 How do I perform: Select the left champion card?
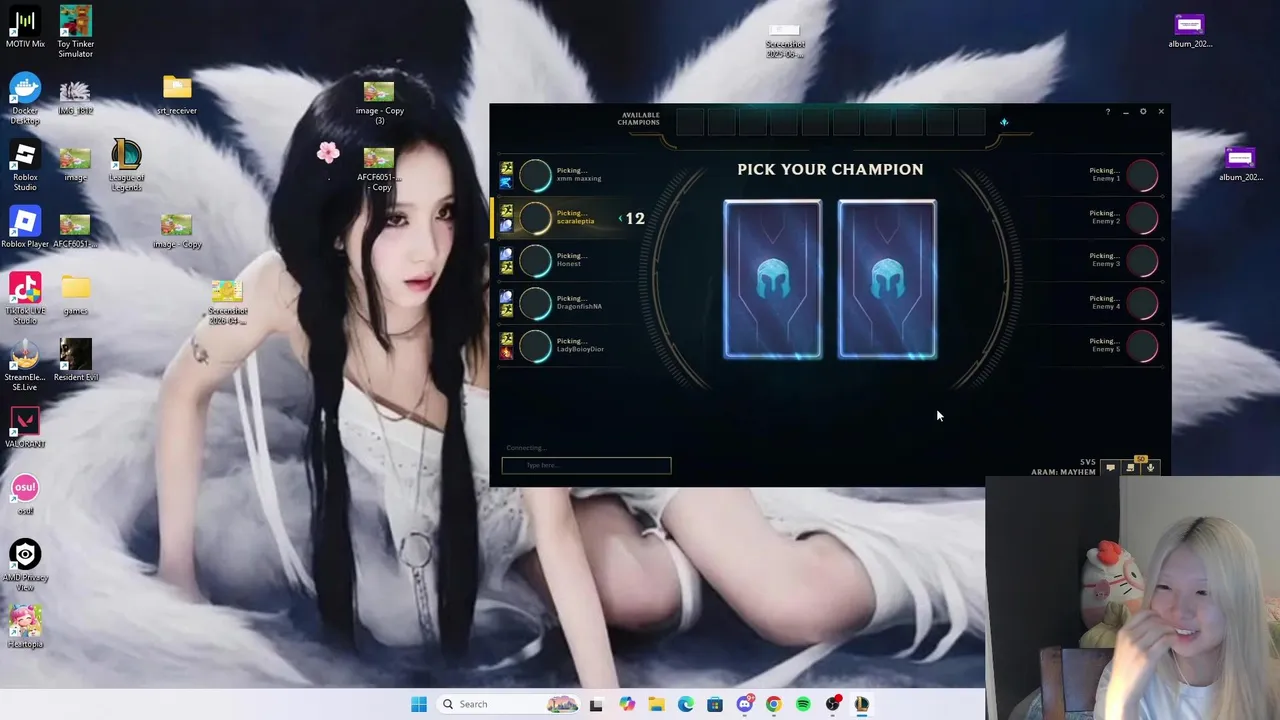click(772, 279)
